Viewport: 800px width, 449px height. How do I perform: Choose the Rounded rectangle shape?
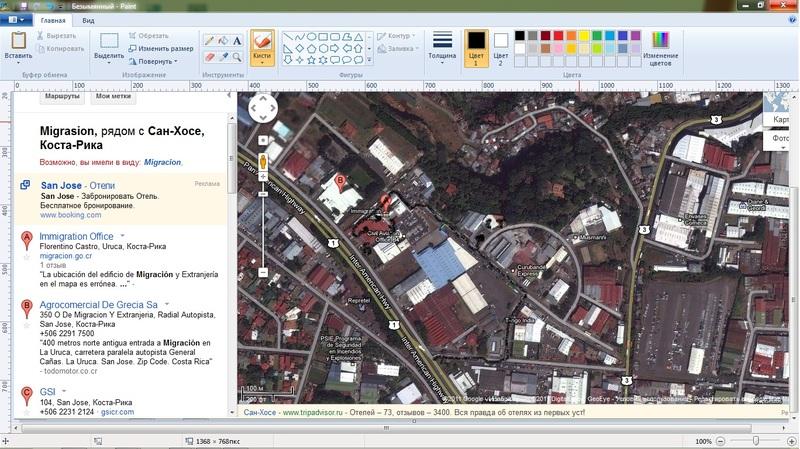[335, 37]
